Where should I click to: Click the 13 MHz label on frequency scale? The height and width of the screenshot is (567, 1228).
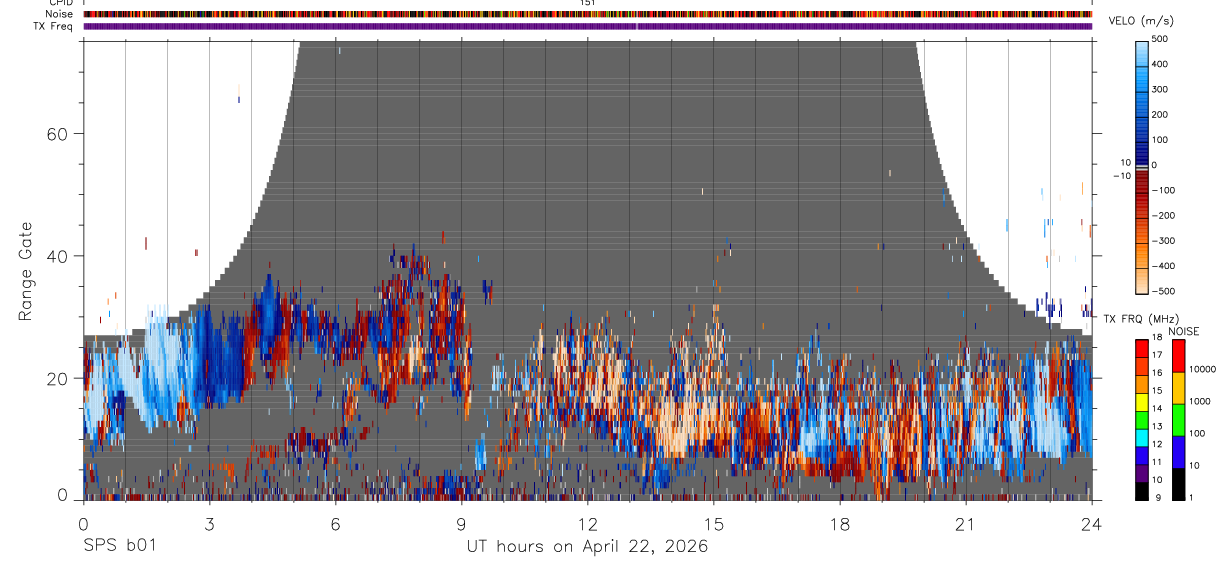(1157, 426)
